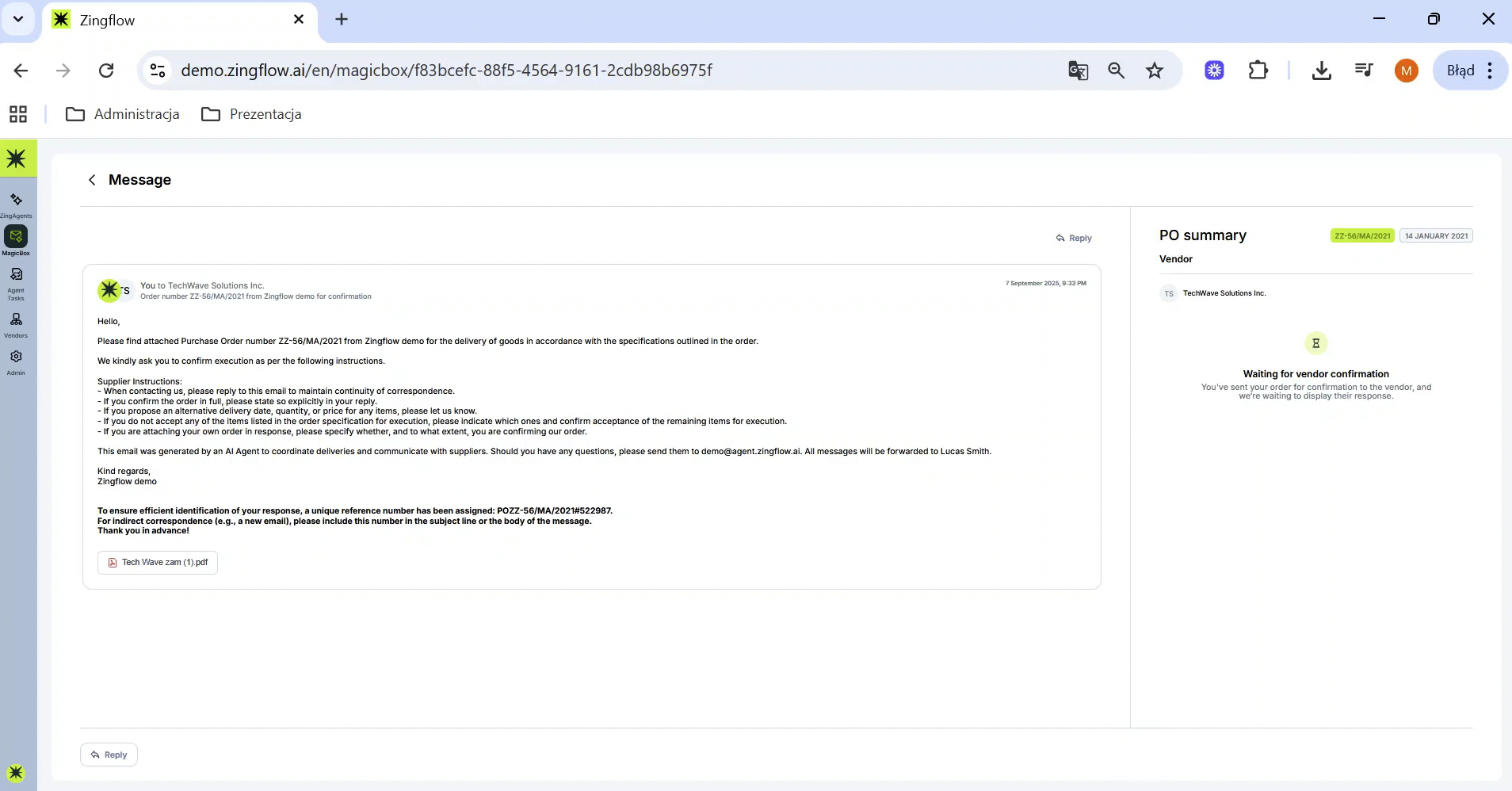Open MagicBox in the sidebar

pyautogui.click(x=16, y=240)
